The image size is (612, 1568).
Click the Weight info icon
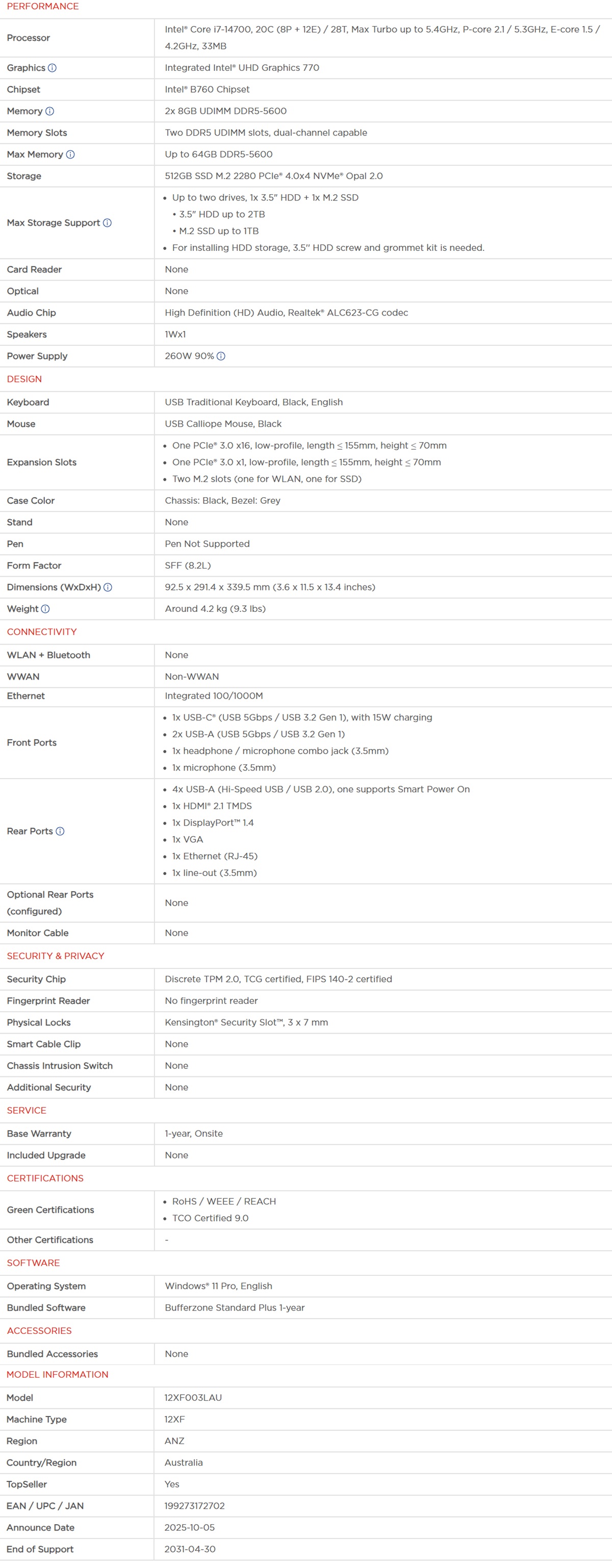tap(46, 609)
